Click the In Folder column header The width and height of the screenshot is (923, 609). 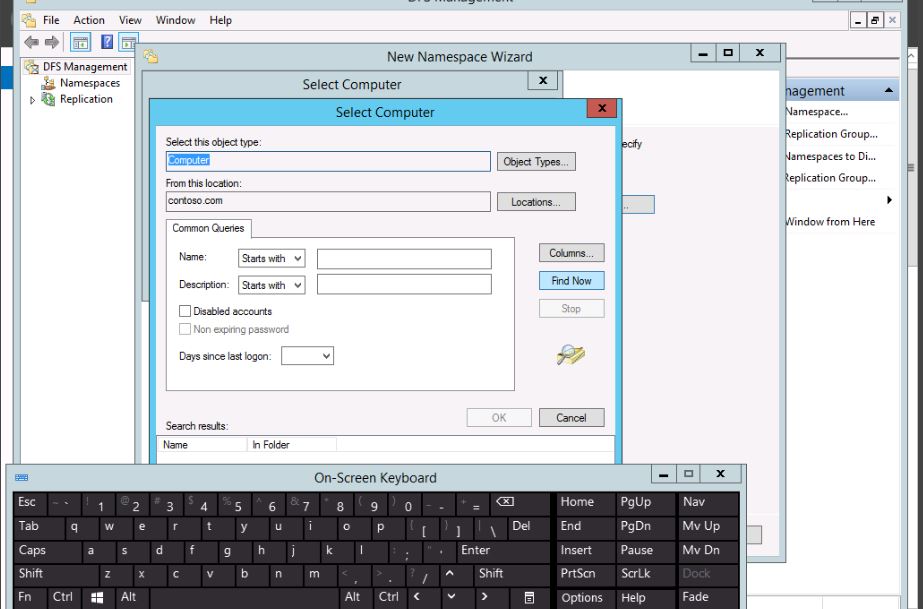point(291,445)
